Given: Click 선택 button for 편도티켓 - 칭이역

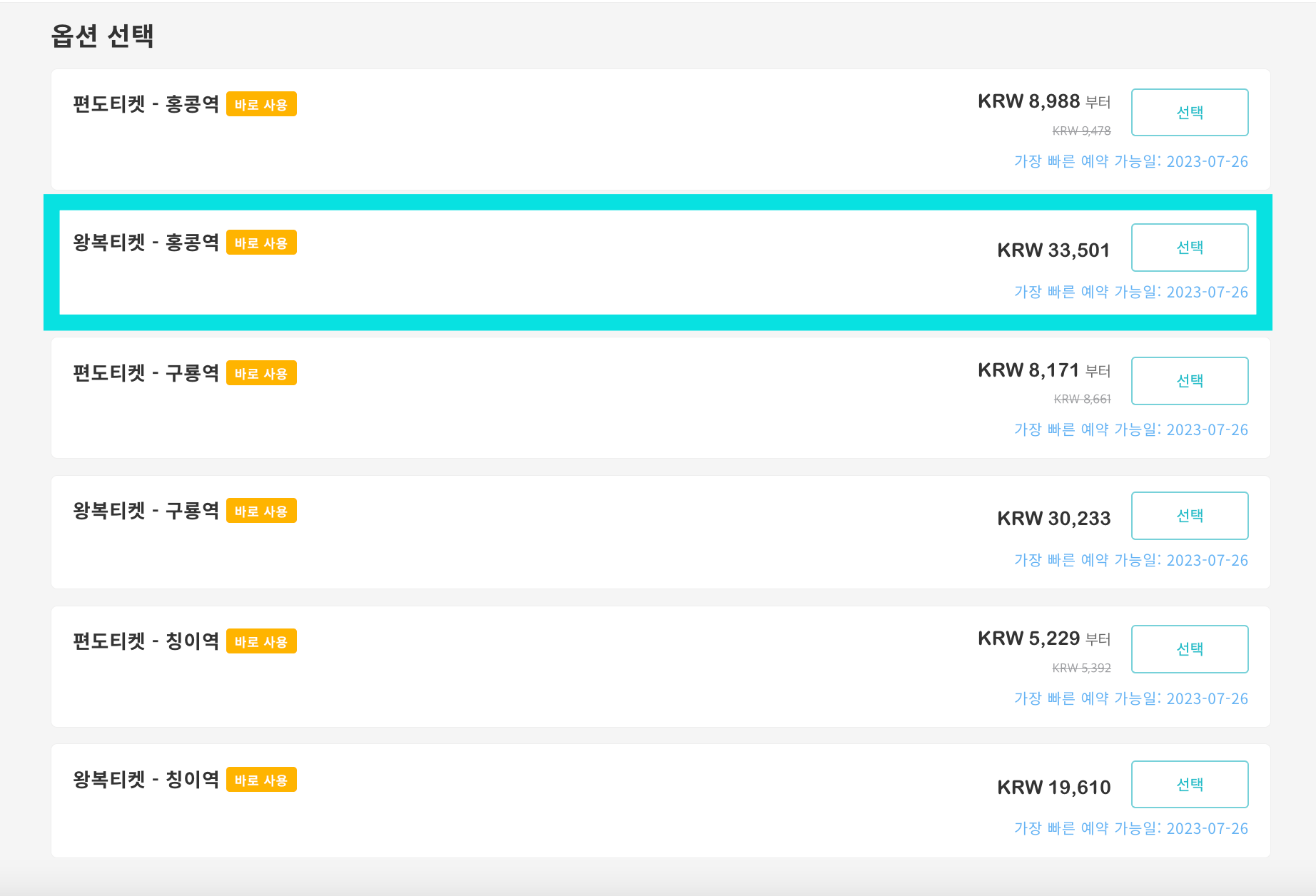Looking at the screenshot, I should point(1190,649).
